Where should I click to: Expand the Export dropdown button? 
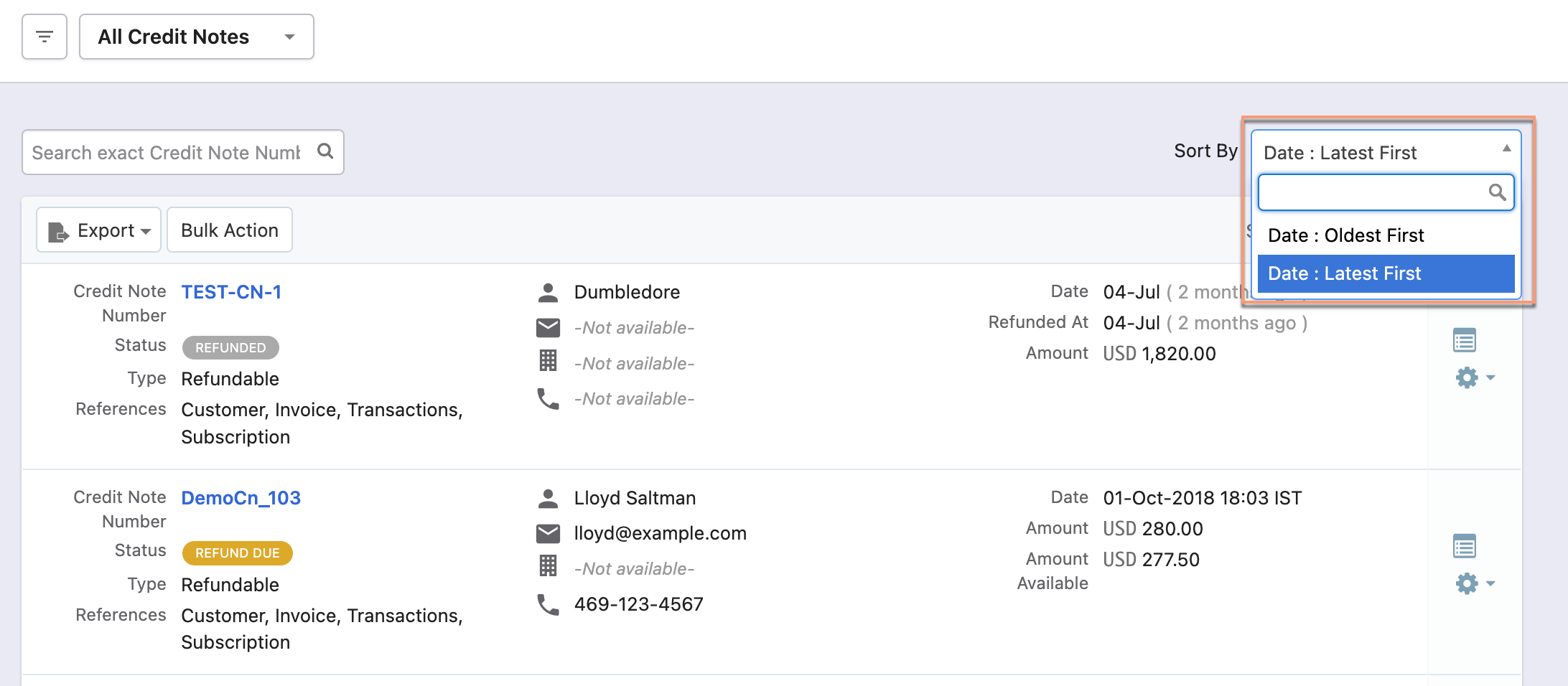(99, 230)
